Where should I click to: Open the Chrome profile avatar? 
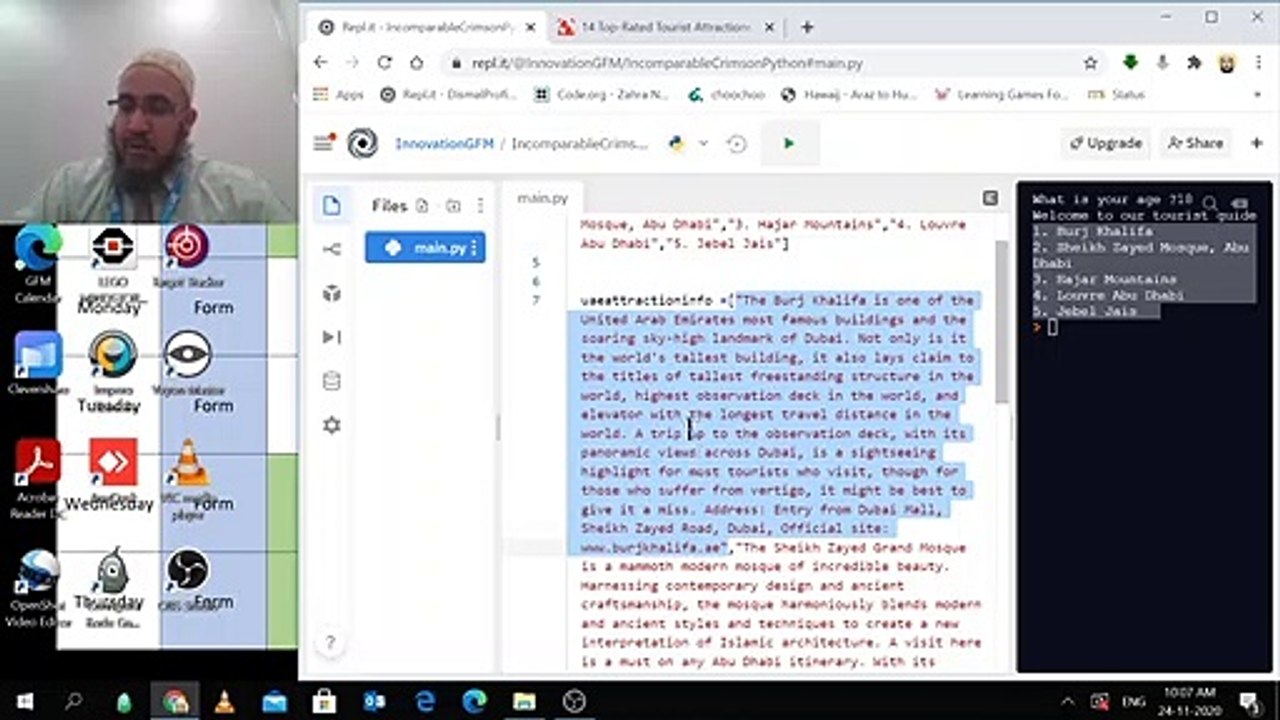click(x=1225, y=62)
